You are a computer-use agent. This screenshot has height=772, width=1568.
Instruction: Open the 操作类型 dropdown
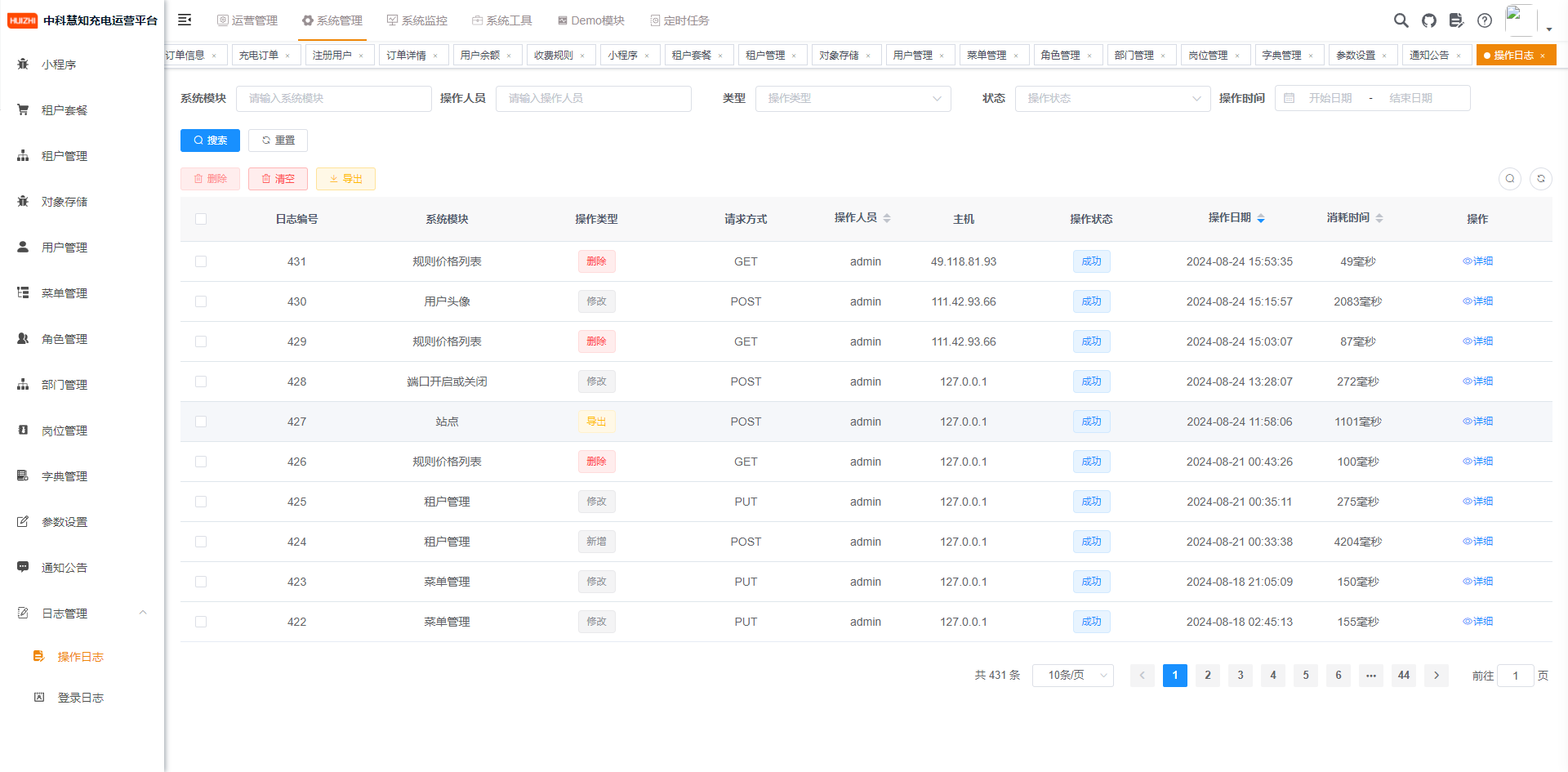click(853, 98)
